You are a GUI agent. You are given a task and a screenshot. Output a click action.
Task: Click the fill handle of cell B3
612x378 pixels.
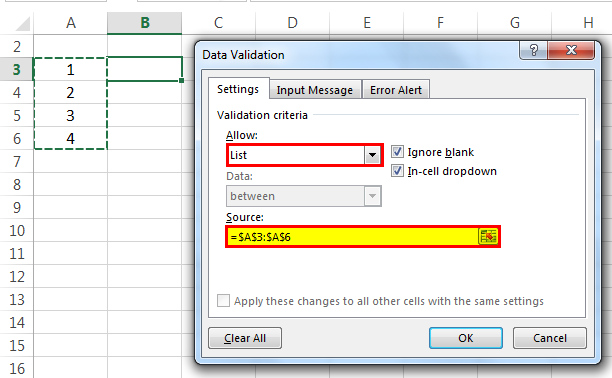coord(181,80)
